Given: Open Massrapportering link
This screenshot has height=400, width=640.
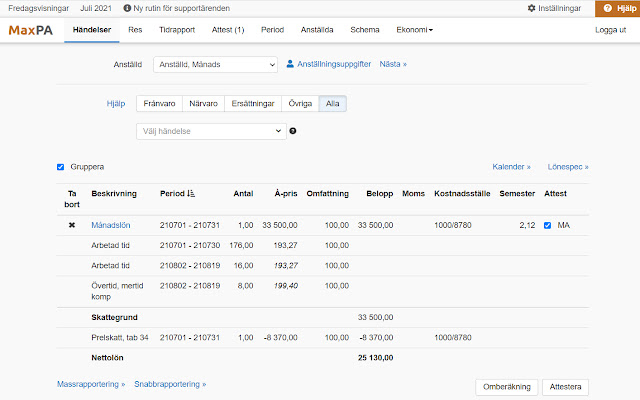Looking at the screenshot, I should click(x=91, y=384).
